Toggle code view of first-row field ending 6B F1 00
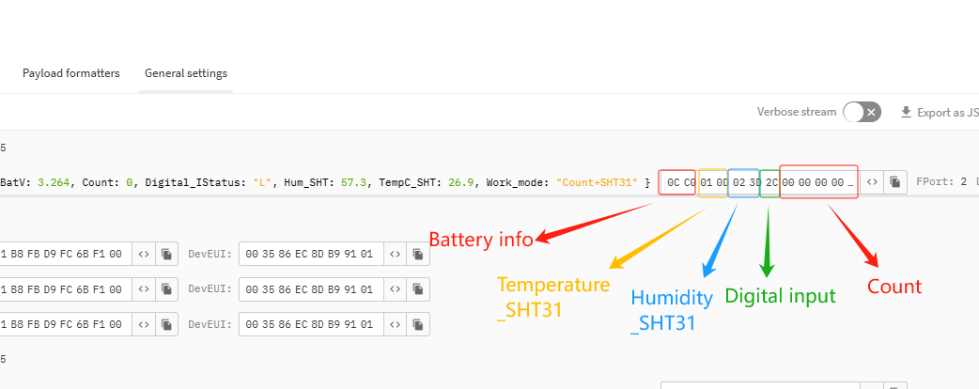The height and width of the screenshot is (389, 979). coord(144,254)
